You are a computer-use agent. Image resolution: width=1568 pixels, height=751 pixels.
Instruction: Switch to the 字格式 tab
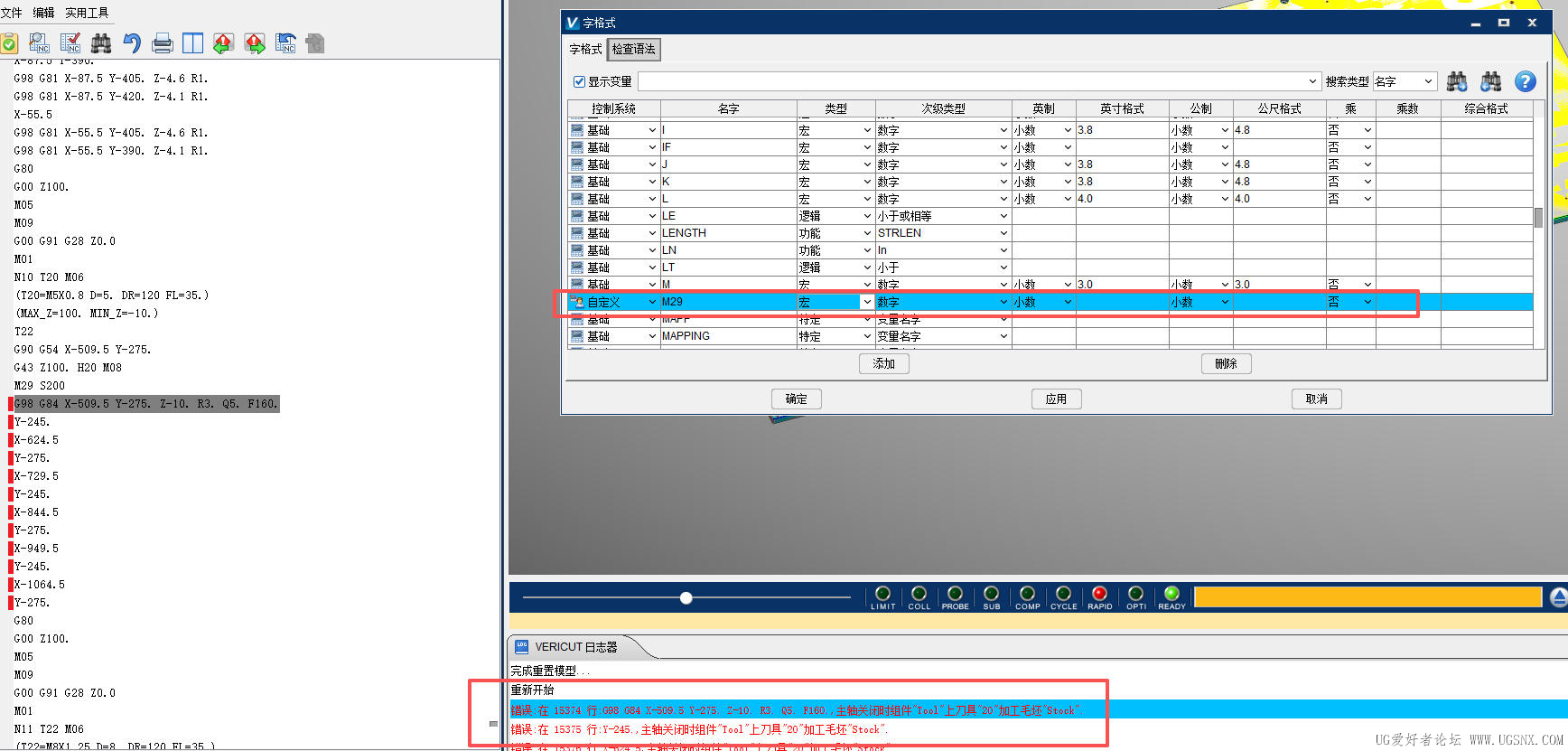[x=585, y=49]
